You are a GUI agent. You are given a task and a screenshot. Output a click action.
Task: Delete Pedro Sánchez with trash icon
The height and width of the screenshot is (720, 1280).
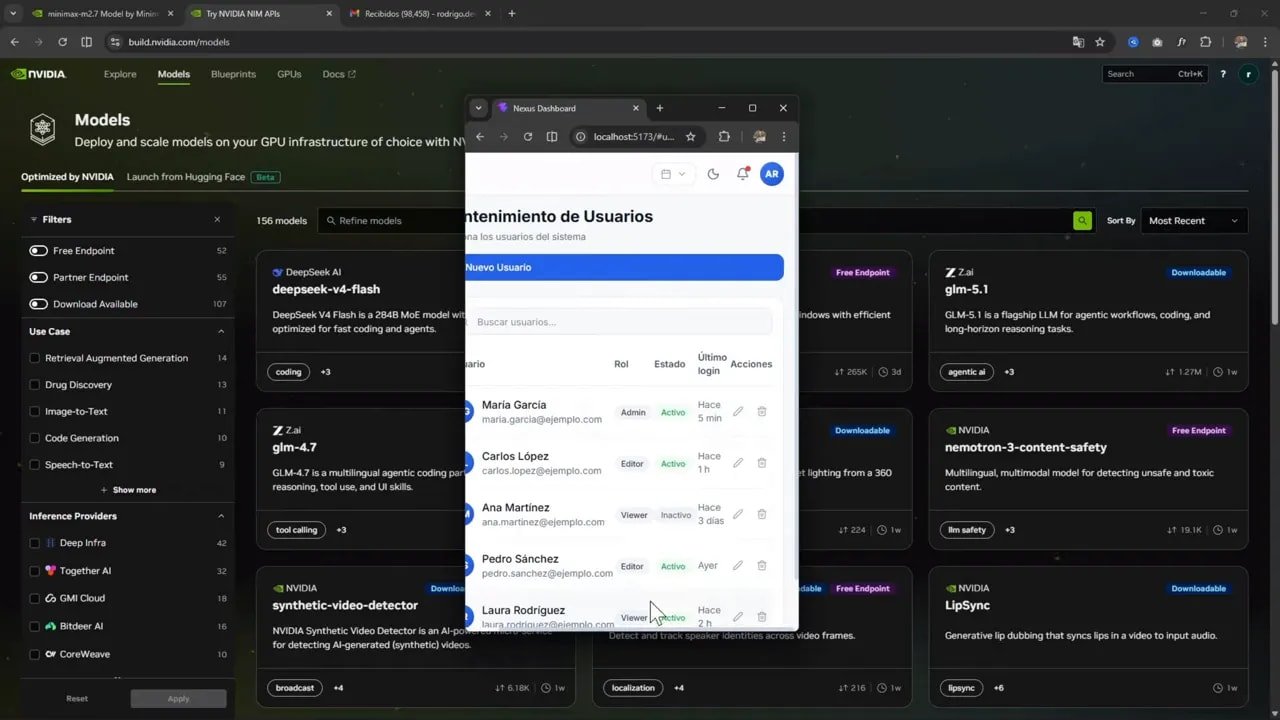(762, 565)
